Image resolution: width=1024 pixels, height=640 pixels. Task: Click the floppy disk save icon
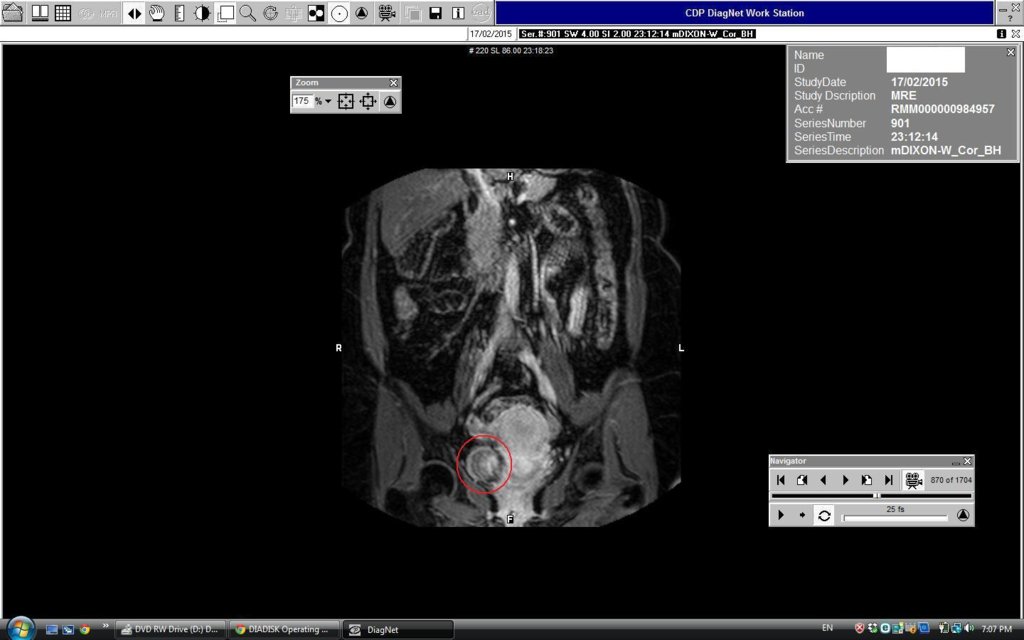coord(435,13)
